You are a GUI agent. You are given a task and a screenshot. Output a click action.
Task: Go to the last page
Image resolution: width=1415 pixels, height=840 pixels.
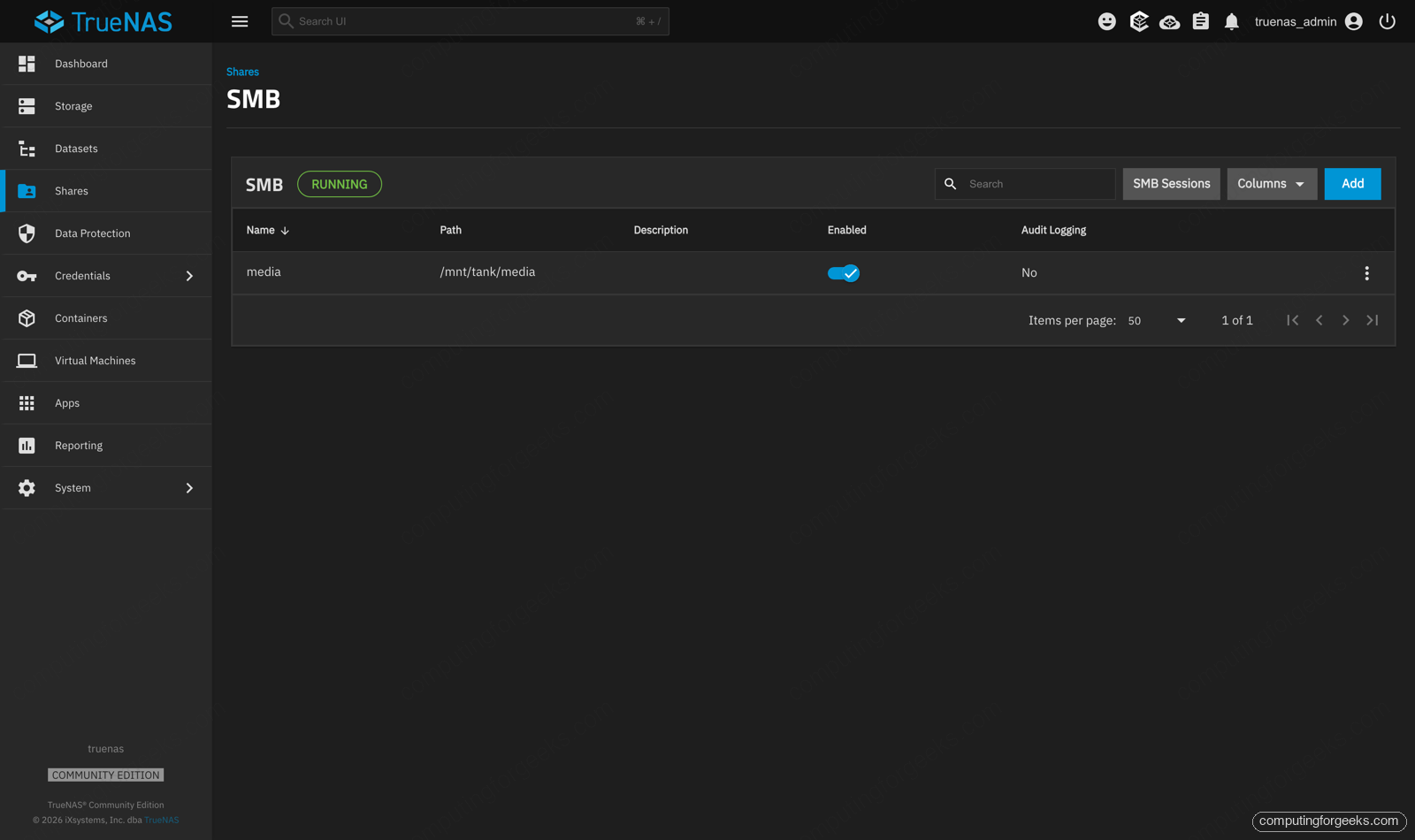1372,320
